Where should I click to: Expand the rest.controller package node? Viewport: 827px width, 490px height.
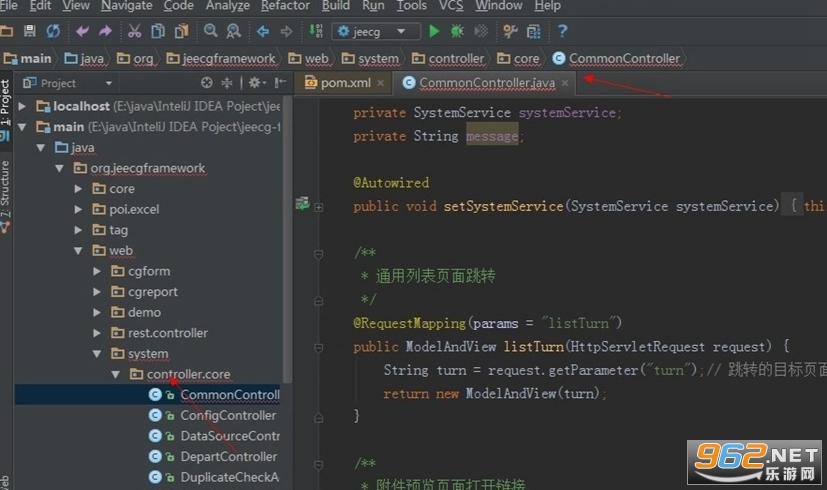coord(97,333)
